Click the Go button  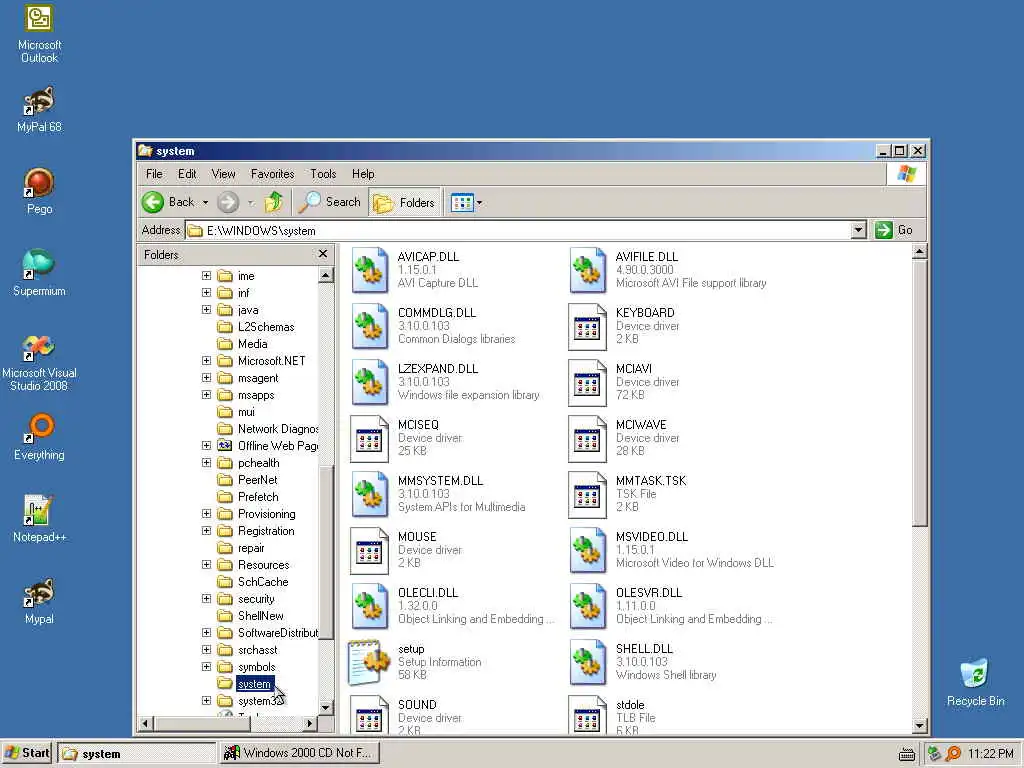[895, 230]
